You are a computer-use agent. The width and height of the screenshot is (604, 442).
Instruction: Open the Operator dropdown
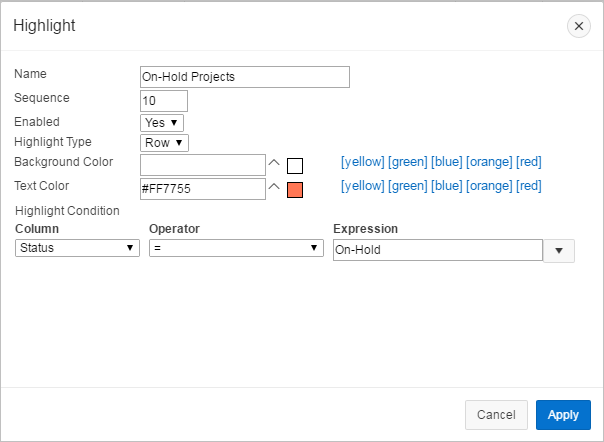click(x=234, y=248)
